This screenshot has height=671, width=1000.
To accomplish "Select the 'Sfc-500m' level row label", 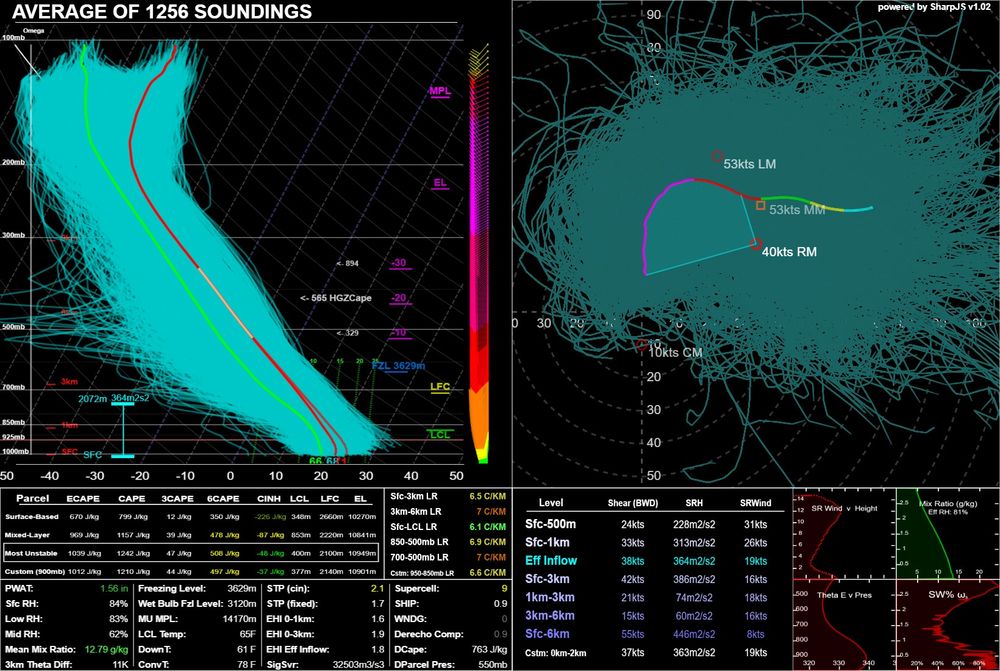I will coord(550,524).
